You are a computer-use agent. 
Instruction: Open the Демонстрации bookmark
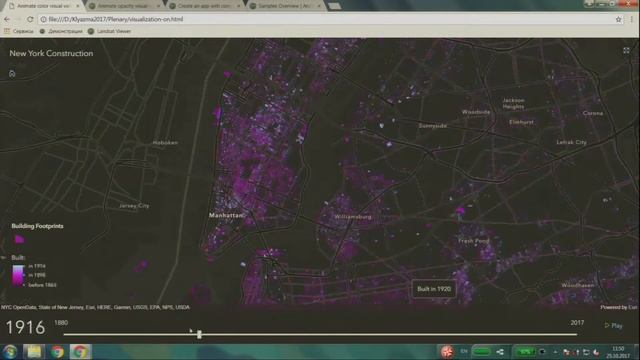[61, 31]
